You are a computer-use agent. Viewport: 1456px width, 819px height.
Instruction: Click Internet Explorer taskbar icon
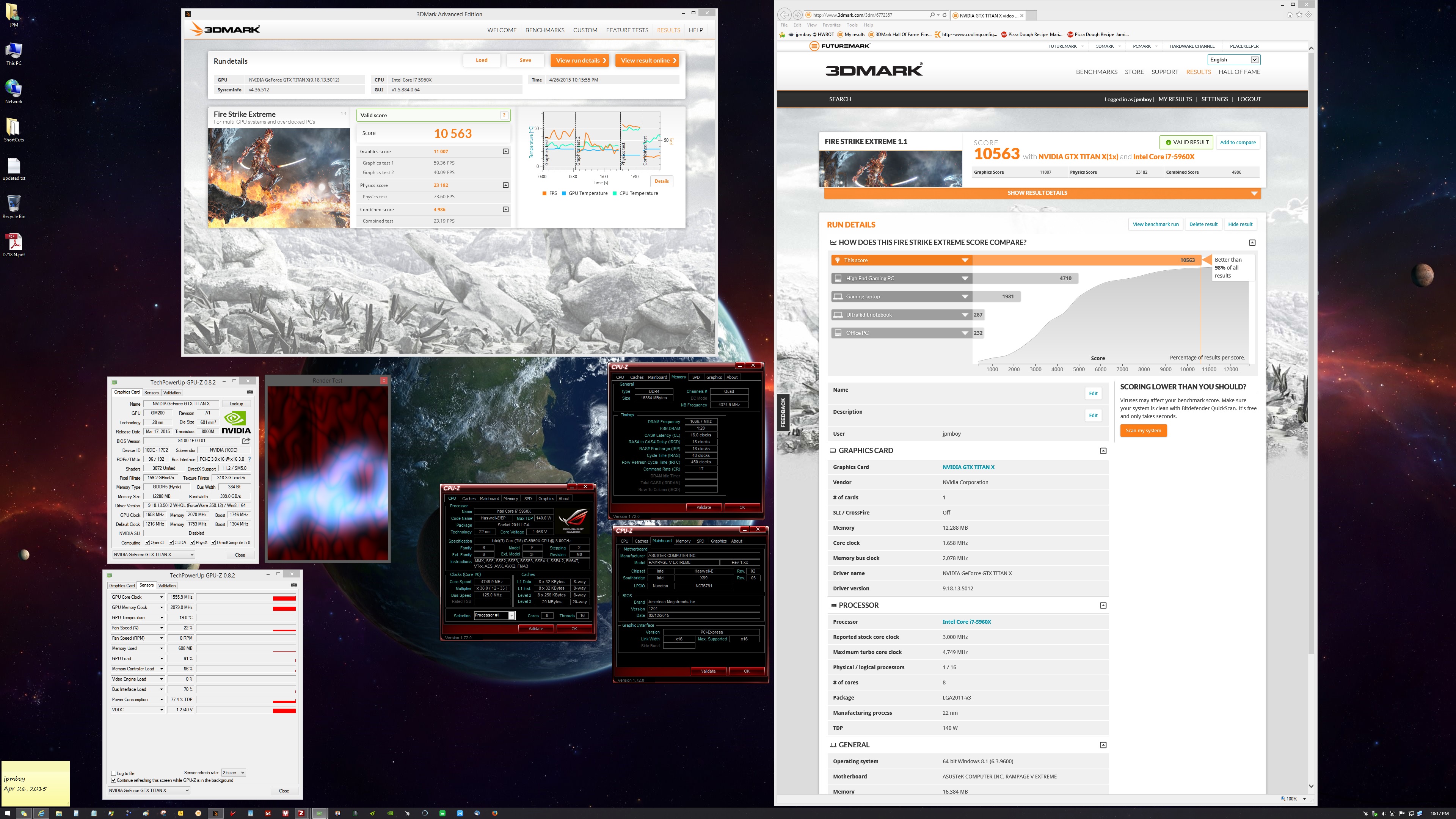tap(41, 813)
